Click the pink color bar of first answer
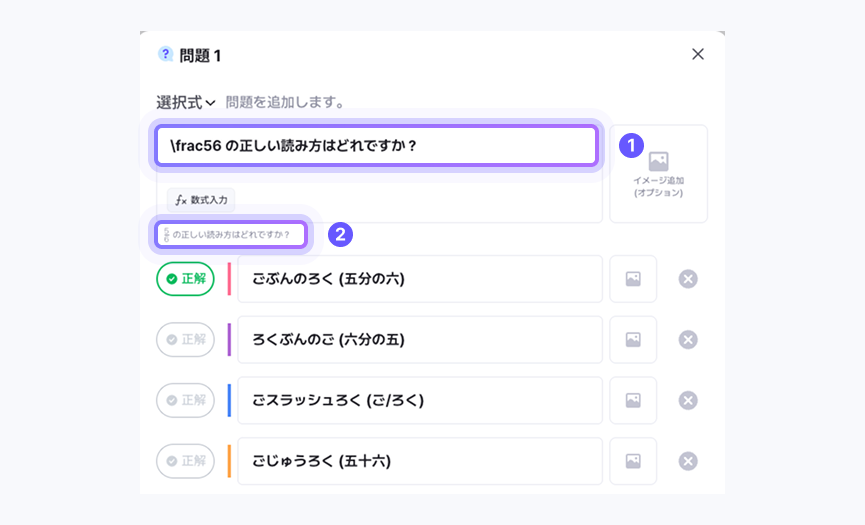 pyautogui.click(x=229, y=279)
